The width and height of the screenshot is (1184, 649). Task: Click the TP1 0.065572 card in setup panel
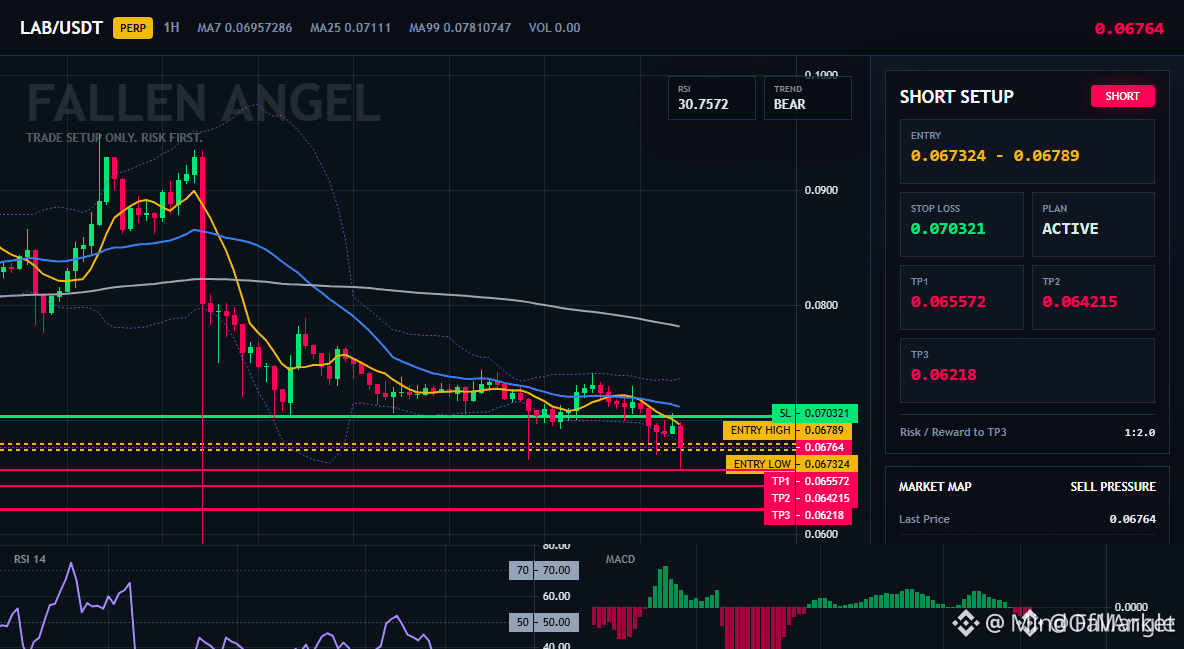pos(961,297)
